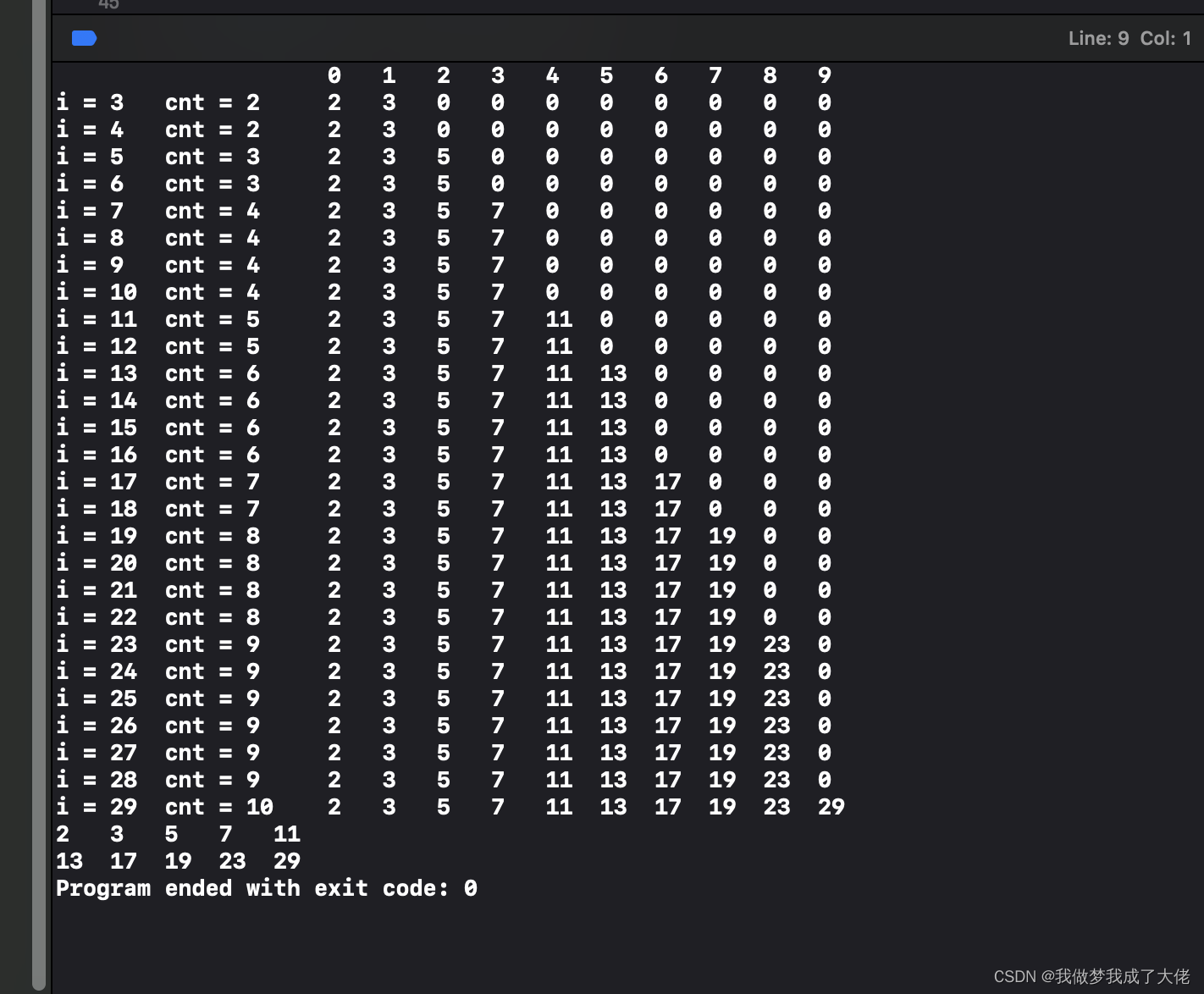Click "i = 12" in the console output
Screen dimensions: 1204x994
tap(97, 346)
